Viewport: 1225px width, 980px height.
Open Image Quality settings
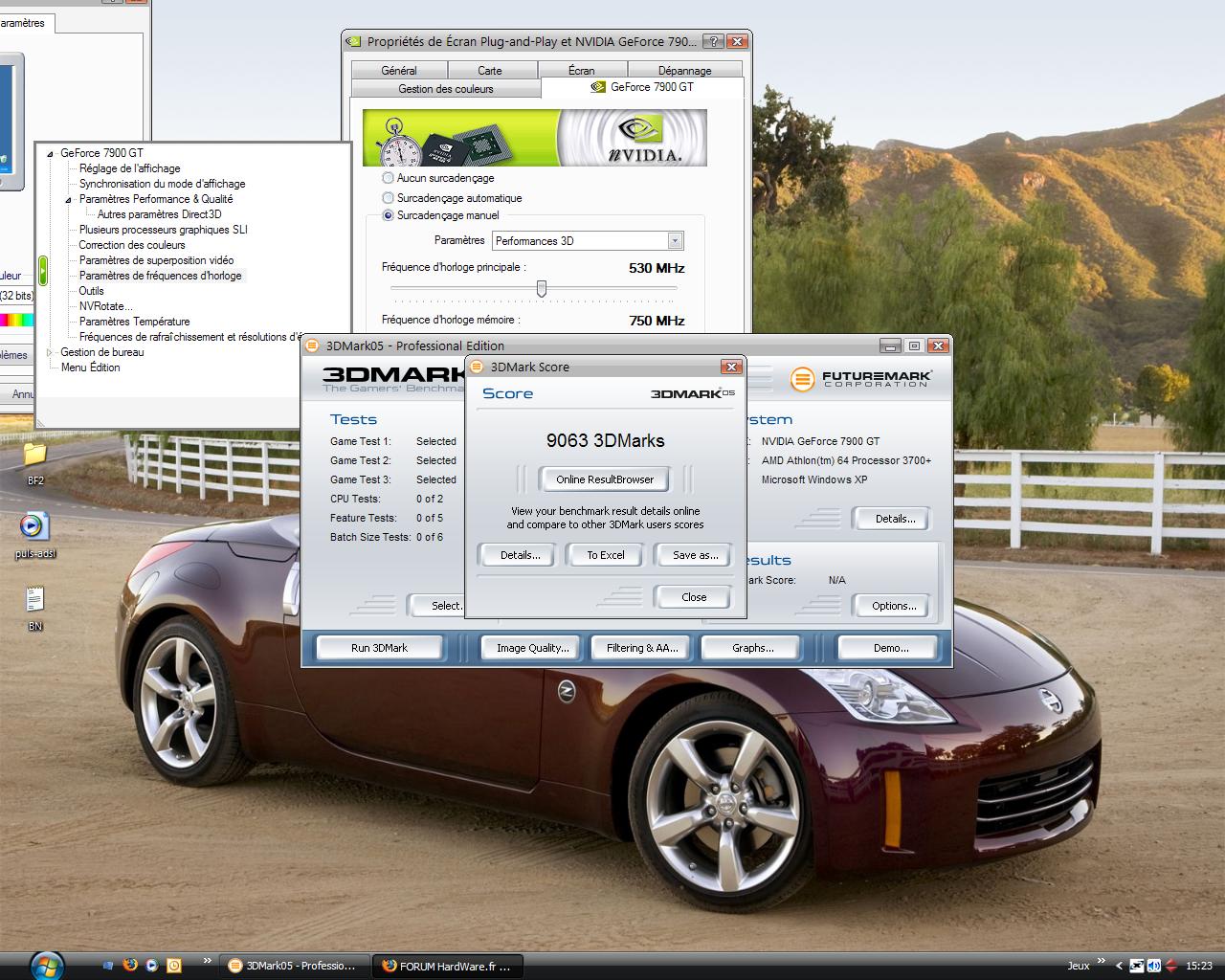532,648
